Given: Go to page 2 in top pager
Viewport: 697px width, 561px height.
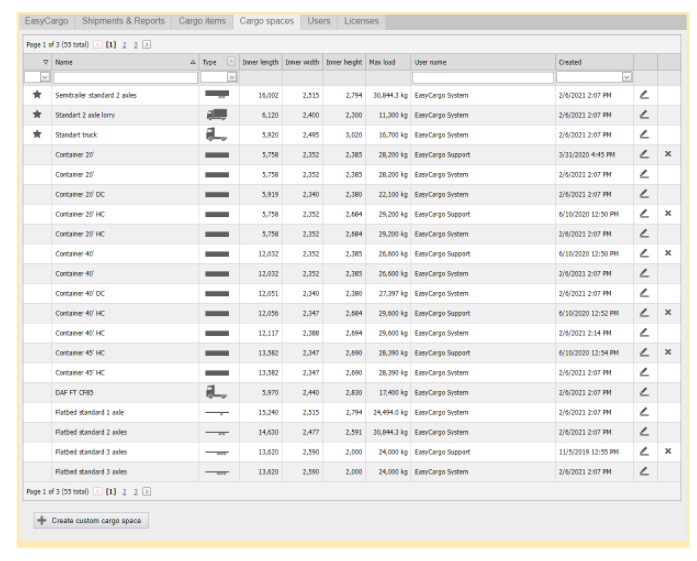Looking at the screenshot, I should (124, 44).
